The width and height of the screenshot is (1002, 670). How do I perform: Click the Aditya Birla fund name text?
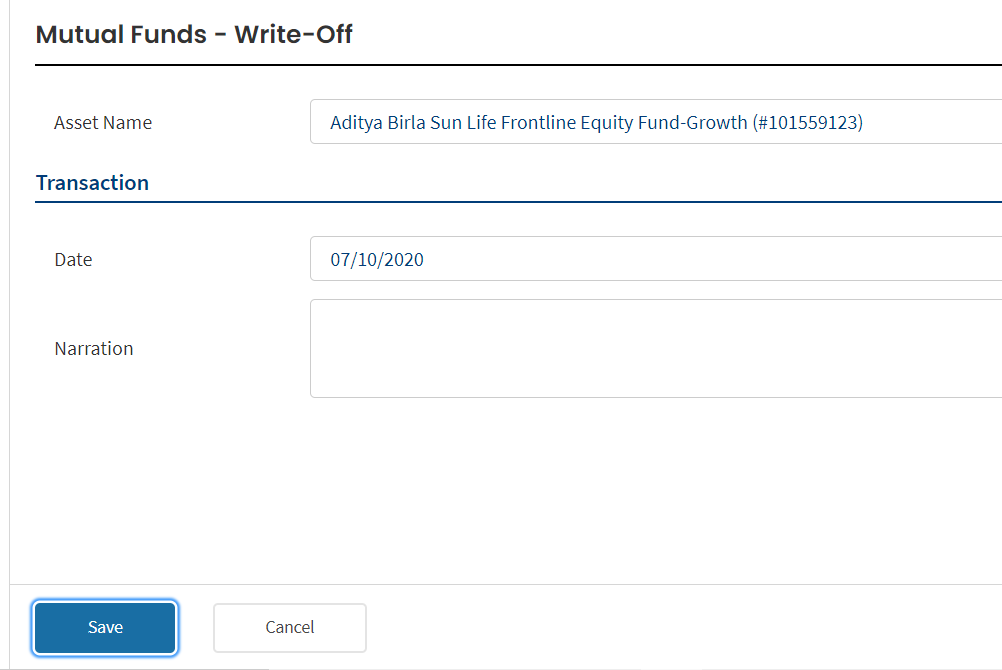pyautogui.click(x=378, y=122)
